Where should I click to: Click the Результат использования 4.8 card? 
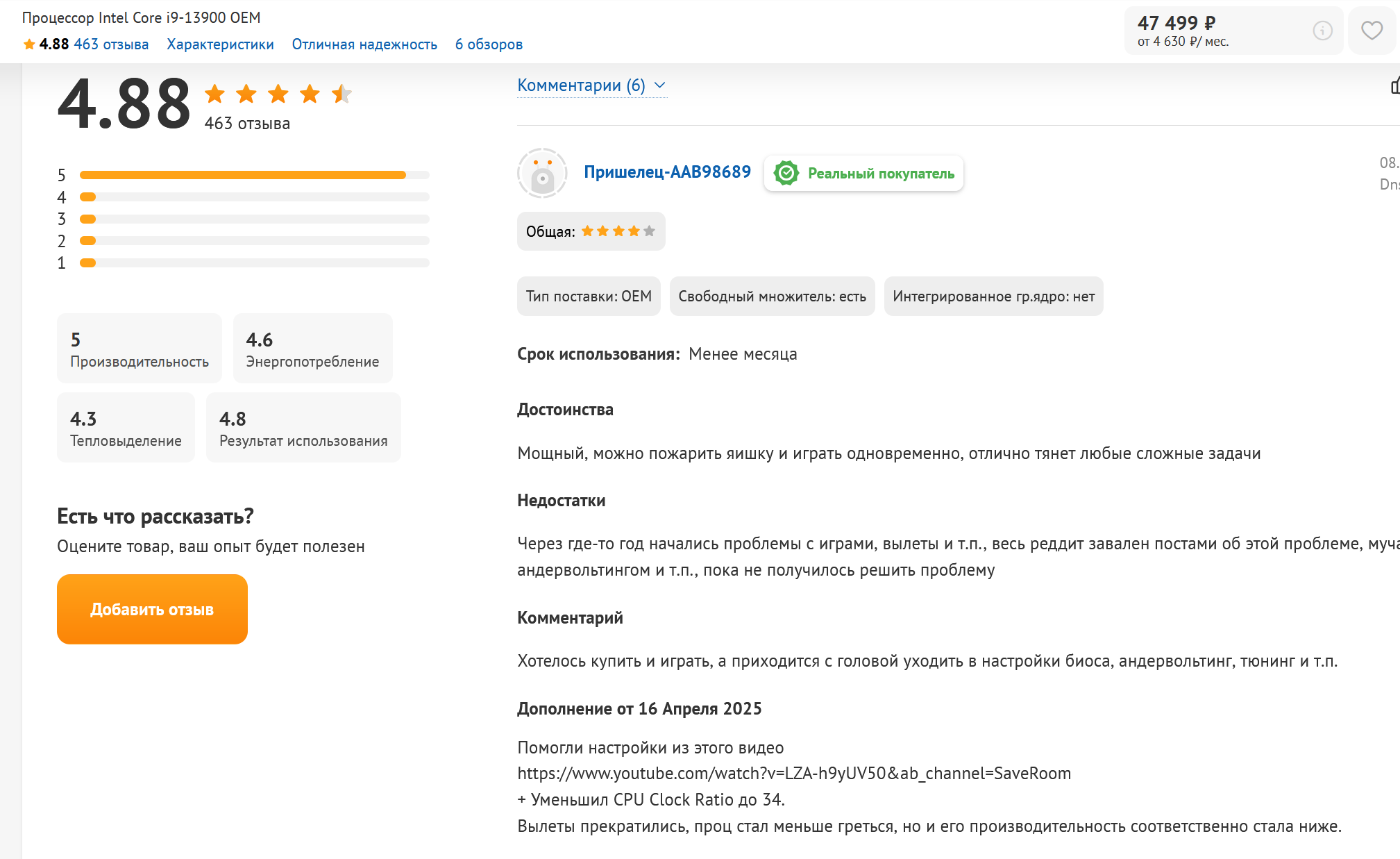tap(303, 427)
